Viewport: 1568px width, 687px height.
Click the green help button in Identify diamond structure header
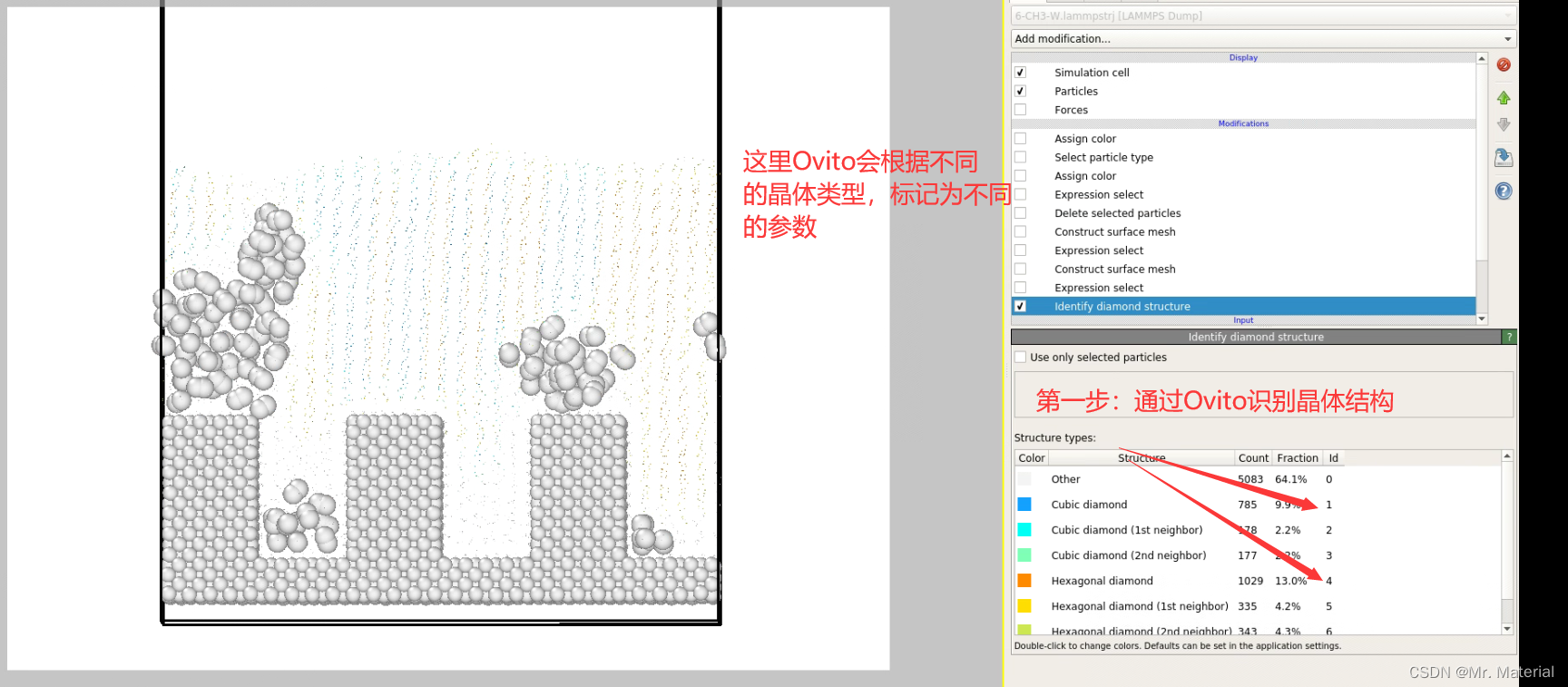click(1509, 337)
